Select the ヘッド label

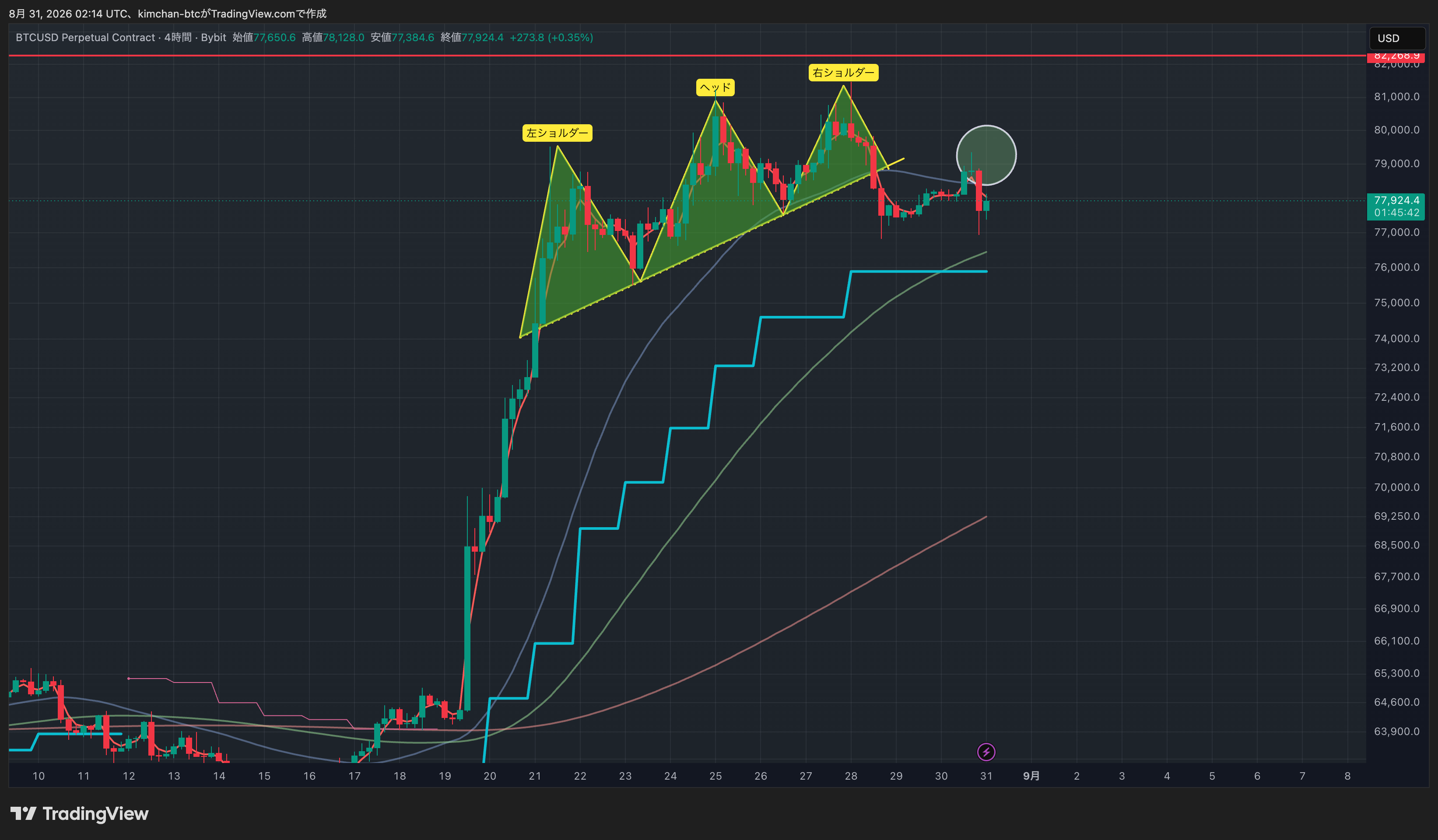[x=715, y=87]
